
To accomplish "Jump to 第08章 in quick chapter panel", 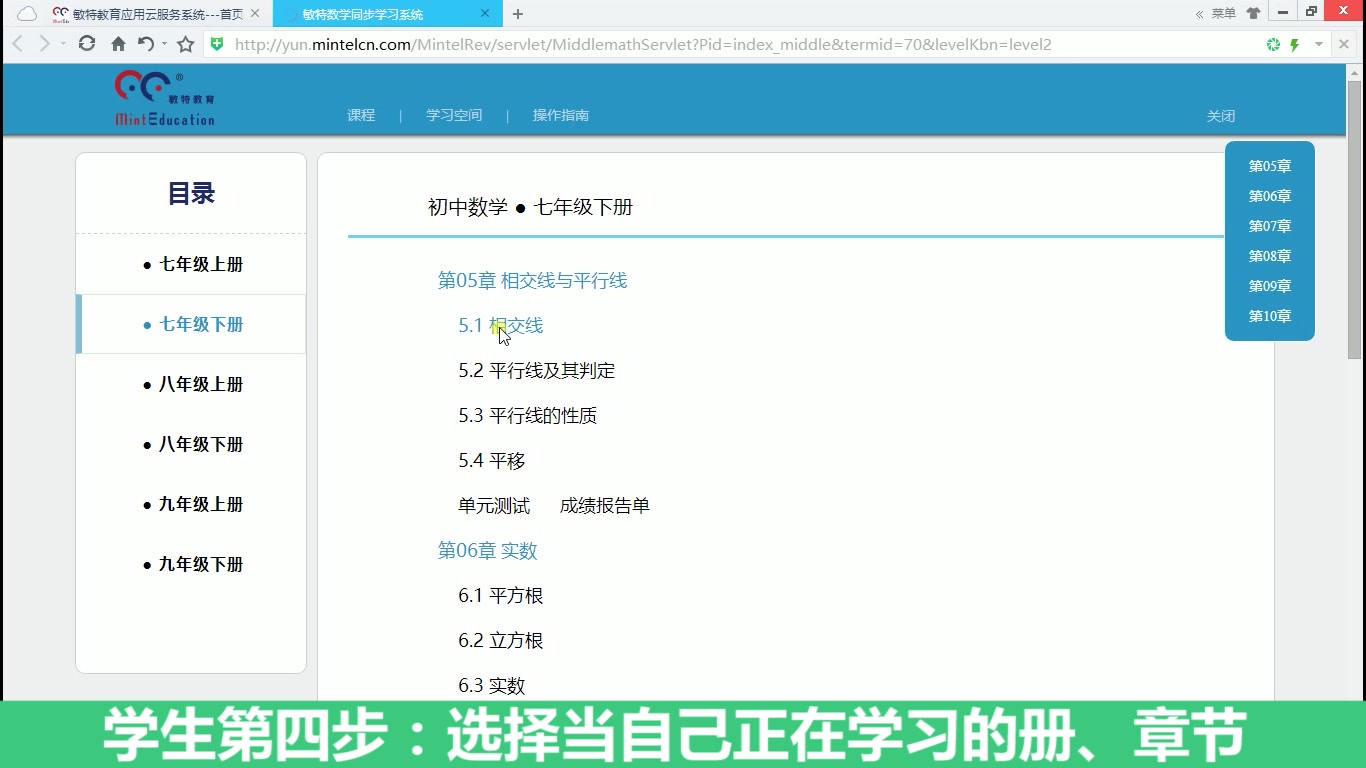I will [1270, 256].
